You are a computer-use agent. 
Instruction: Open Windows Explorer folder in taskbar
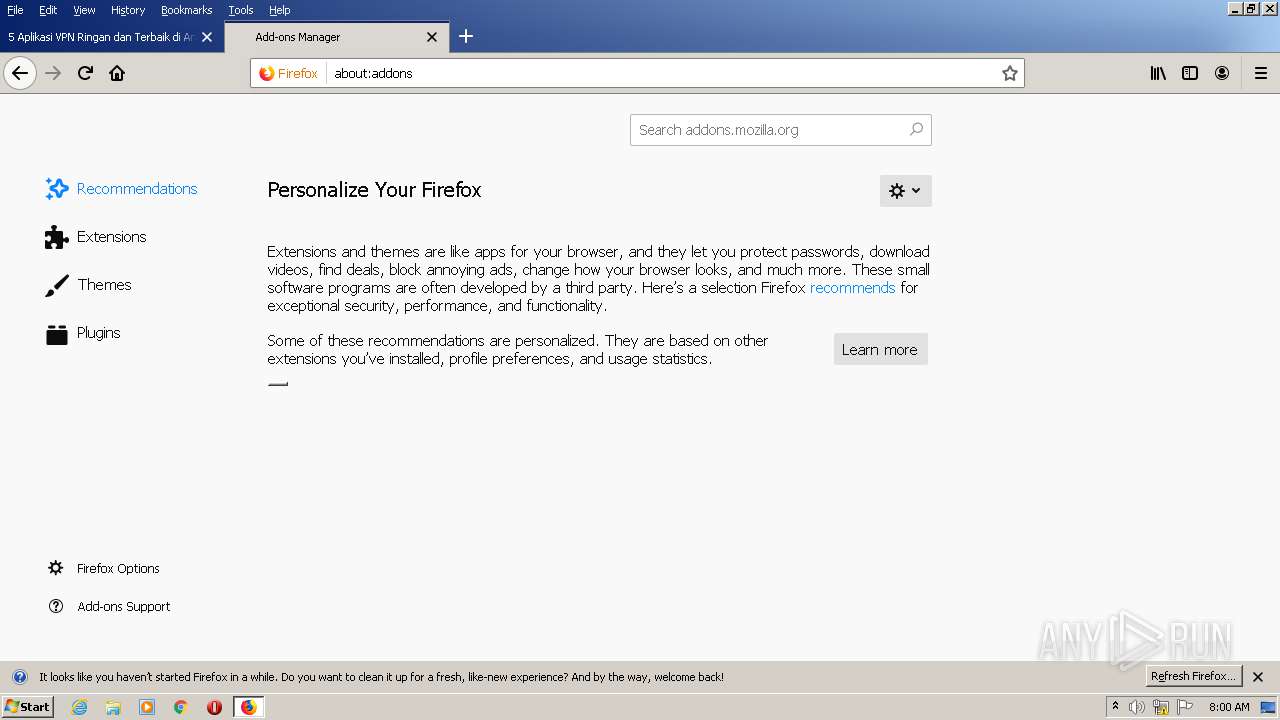pyautogui.click(x=113, y=707)
